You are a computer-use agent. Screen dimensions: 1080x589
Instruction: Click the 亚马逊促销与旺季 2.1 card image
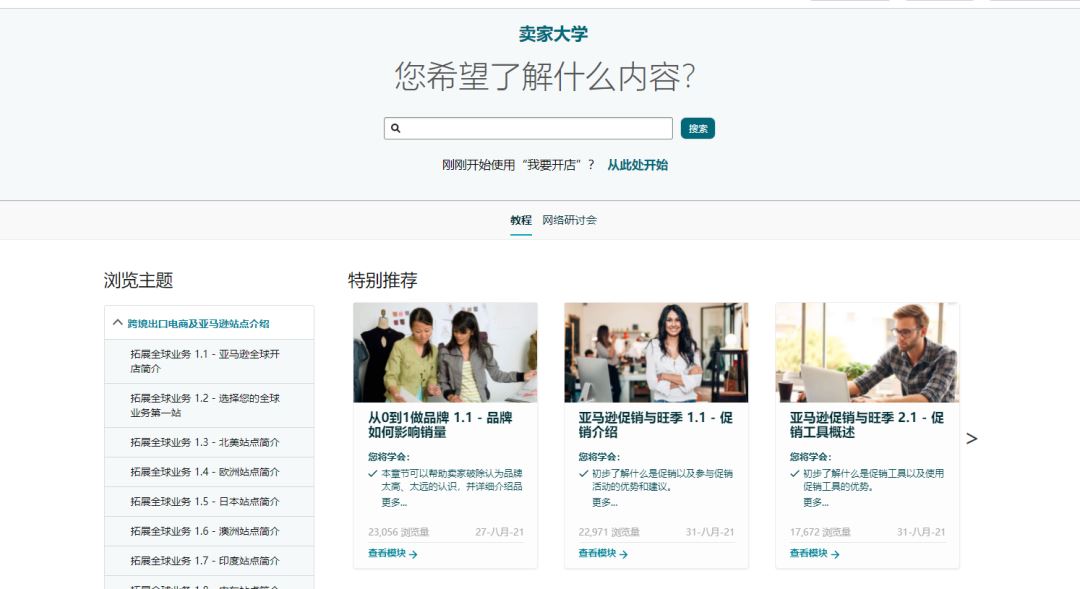coord(867,353)
